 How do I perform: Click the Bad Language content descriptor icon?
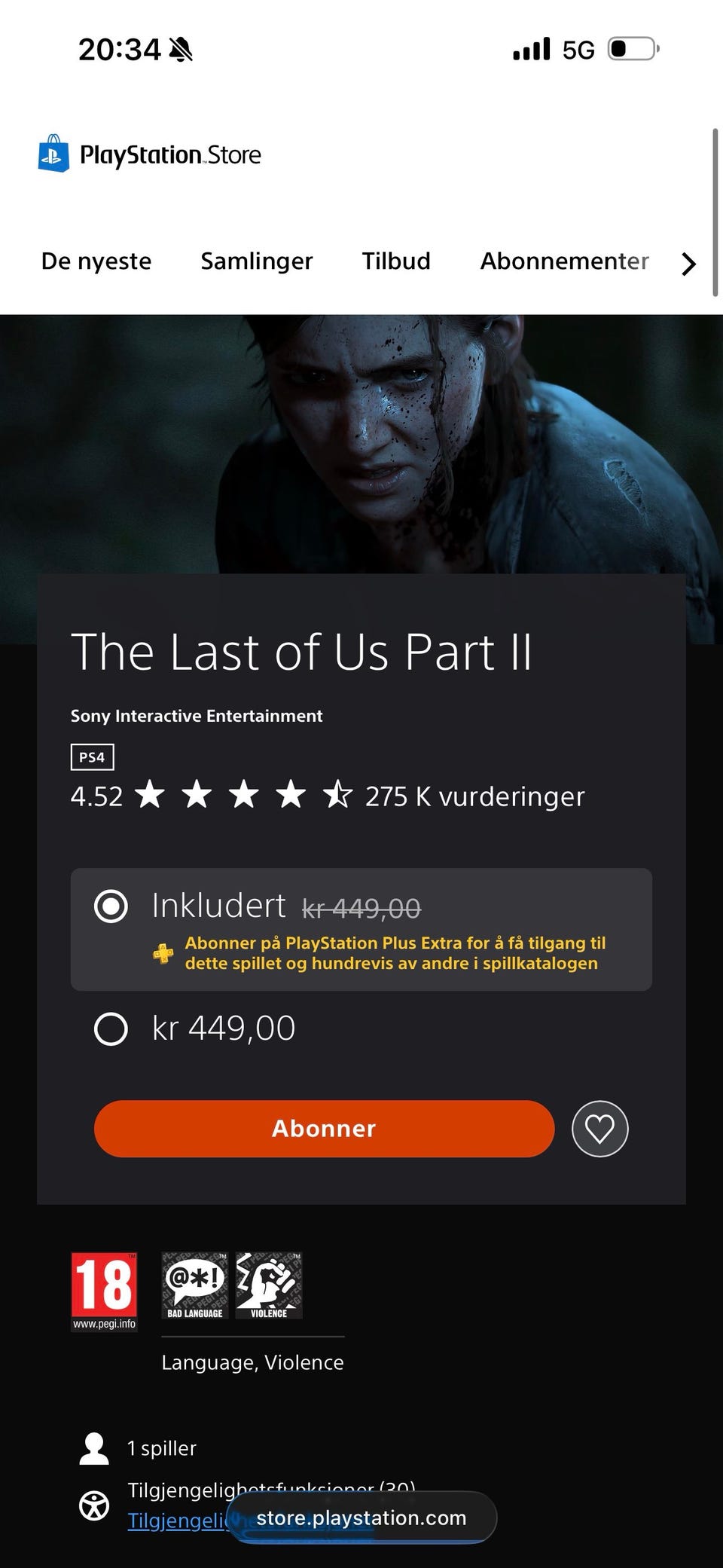(x=195, y=1285)
